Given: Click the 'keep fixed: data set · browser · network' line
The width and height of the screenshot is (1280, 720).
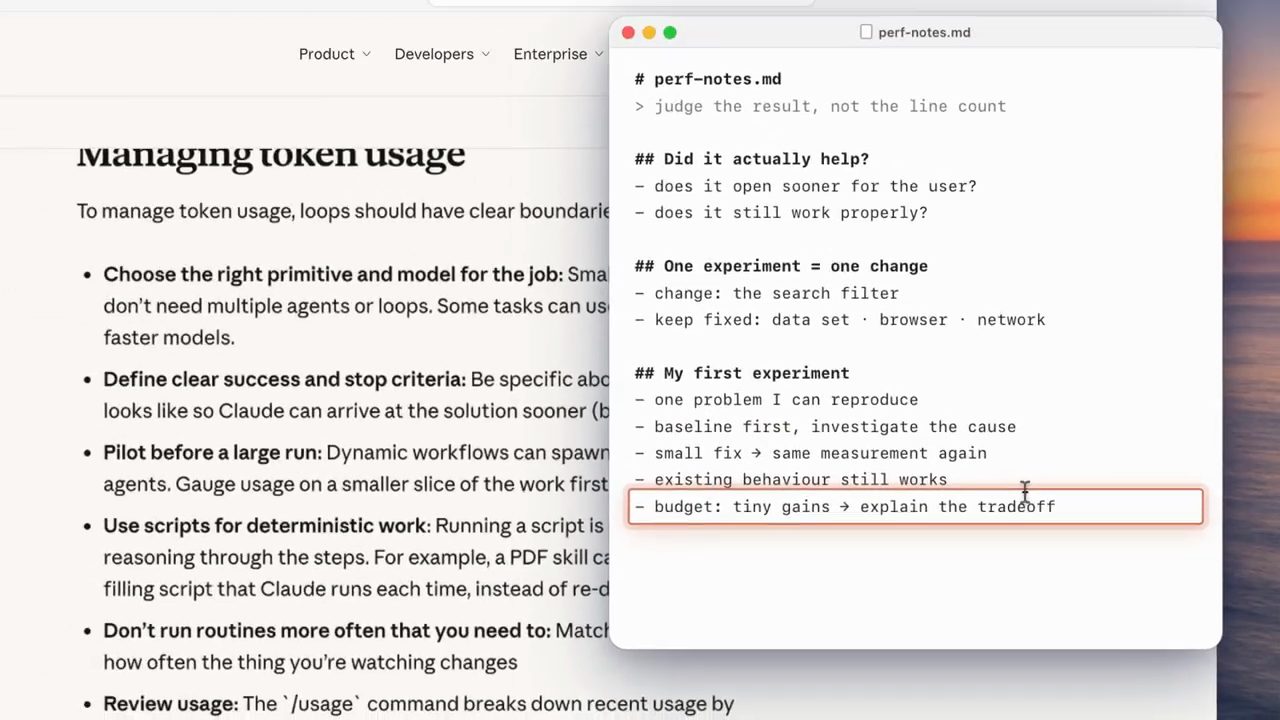Looking at the screenshot, I should click(840, 319).
